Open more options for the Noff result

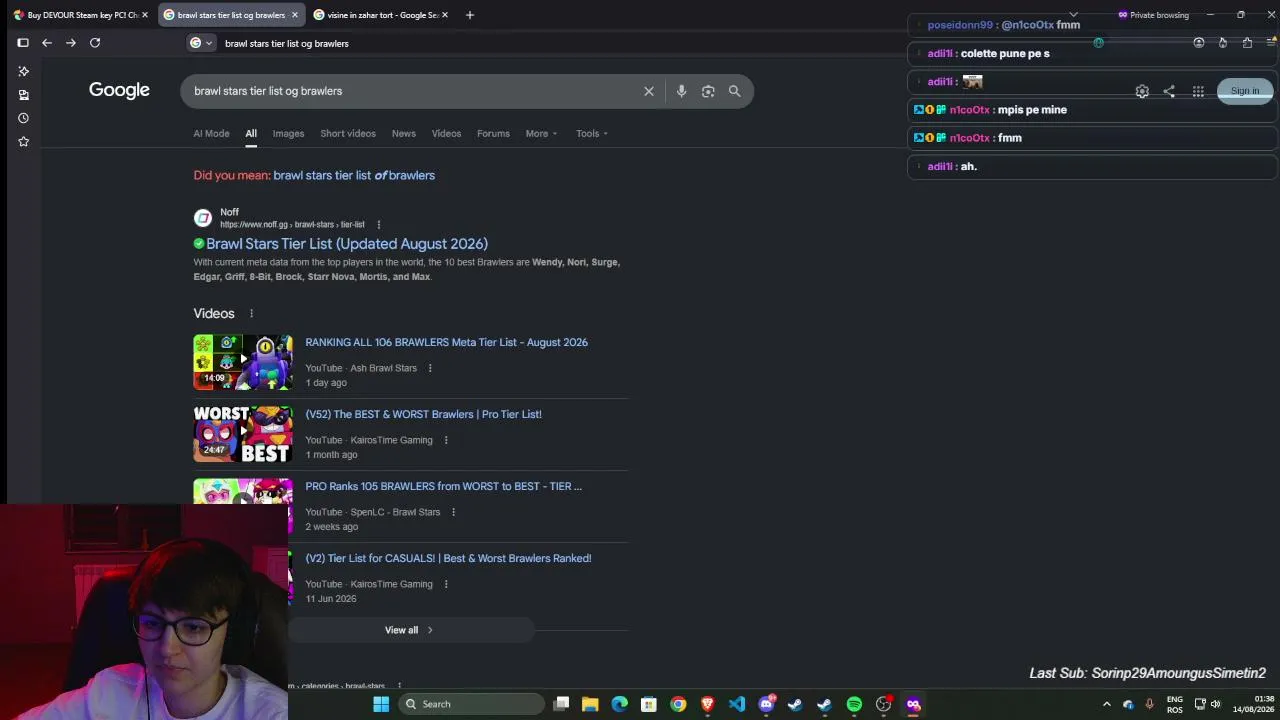[378, 225]
